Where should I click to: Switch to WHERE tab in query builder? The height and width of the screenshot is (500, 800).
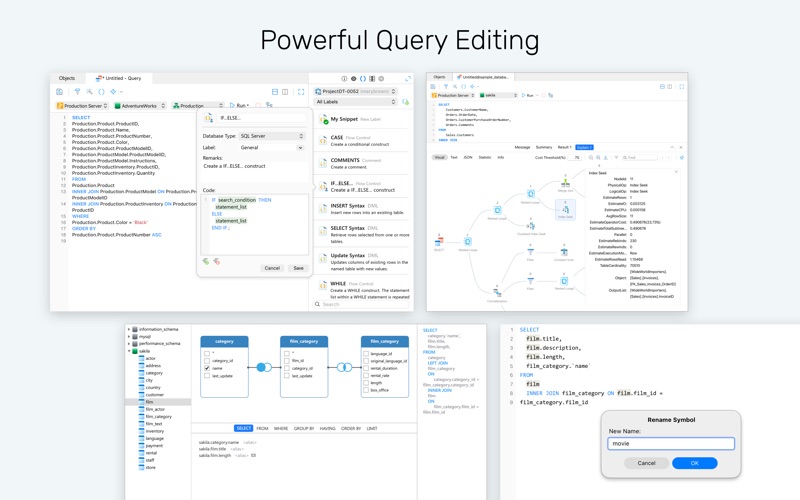[281, 429]
